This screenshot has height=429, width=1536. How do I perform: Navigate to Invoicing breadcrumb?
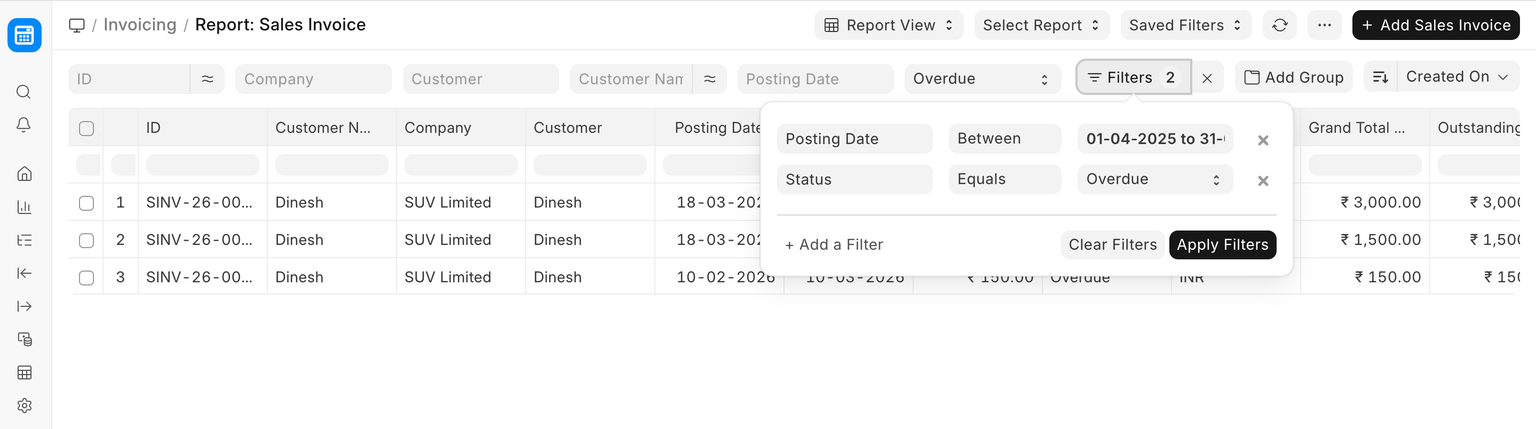(x=139, y=25)
